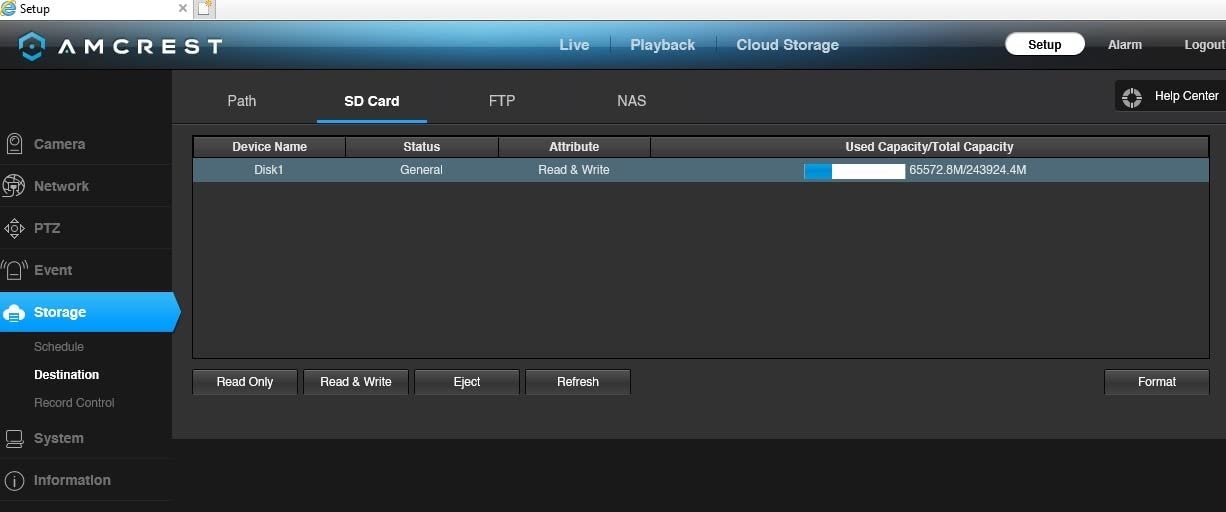1226x512 pixels.
Task: Open a new browser tab
Action: click(204, 9)
